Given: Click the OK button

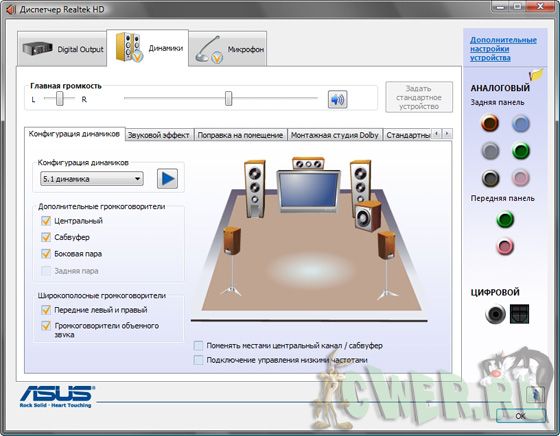Looking at the screenshot, I should click(x=521, y=416).
